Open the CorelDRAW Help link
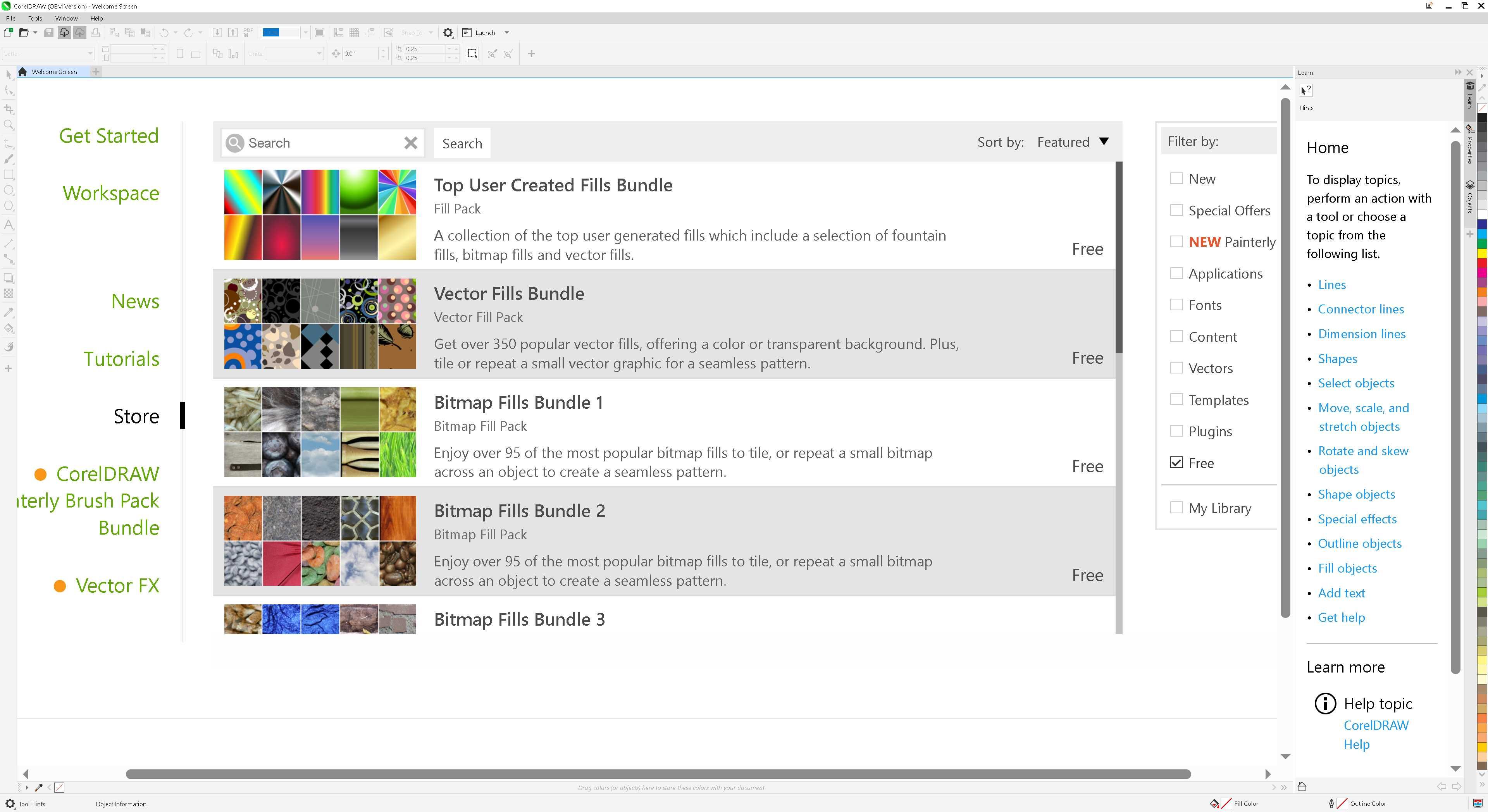 click(x=1376, y=735)
